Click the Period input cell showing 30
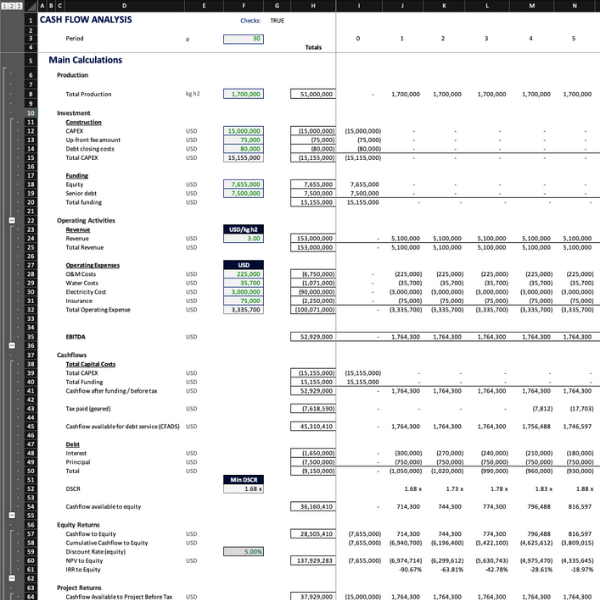600x600 pixels. [243, 38]
